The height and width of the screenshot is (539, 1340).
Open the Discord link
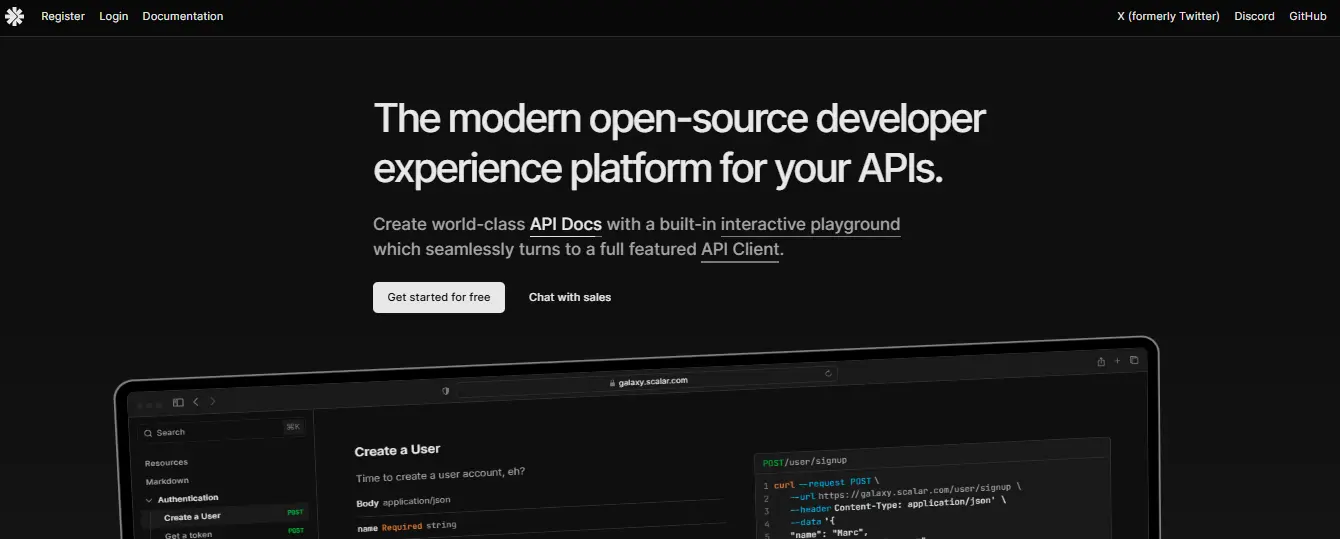pyautogui.click(x=1254, y=16)
